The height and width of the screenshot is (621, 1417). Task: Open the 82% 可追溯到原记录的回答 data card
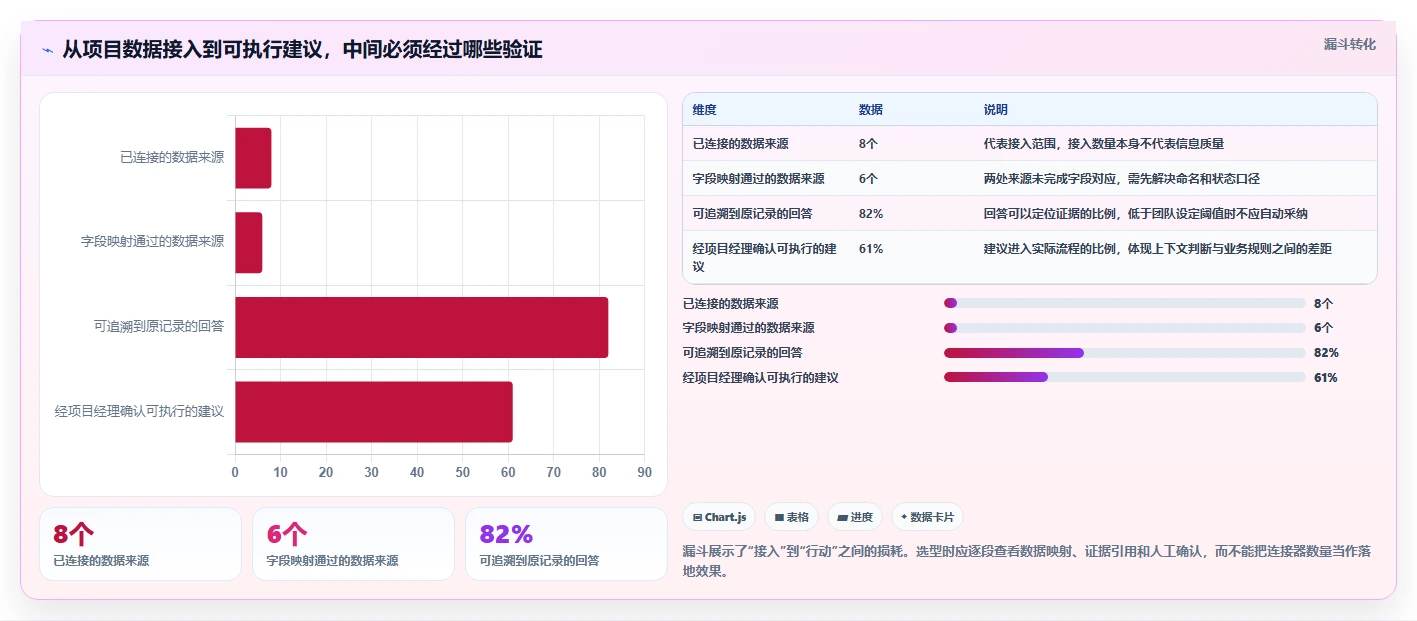click(567, 544)
